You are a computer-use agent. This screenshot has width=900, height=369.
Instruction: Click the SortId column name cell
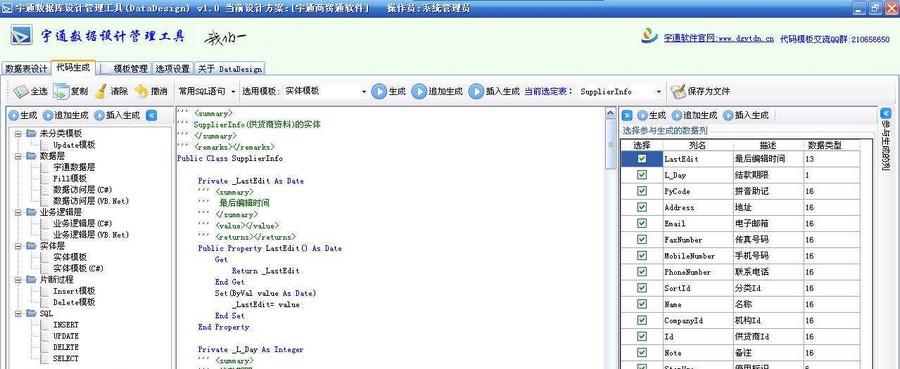pos(697,288)
